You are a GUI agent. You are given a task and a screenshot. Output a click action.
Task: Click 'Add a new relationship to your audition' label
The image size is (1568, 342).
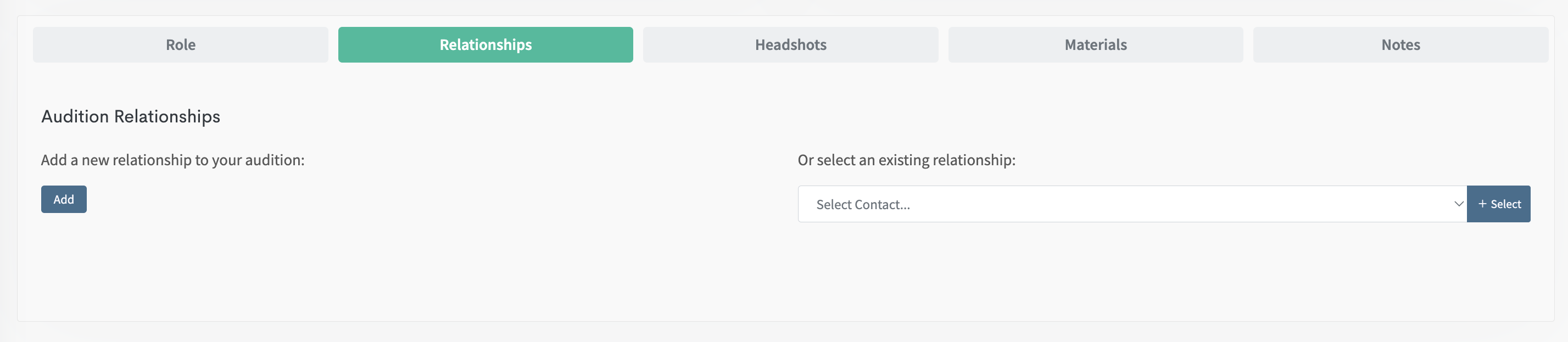click(172, 160)
